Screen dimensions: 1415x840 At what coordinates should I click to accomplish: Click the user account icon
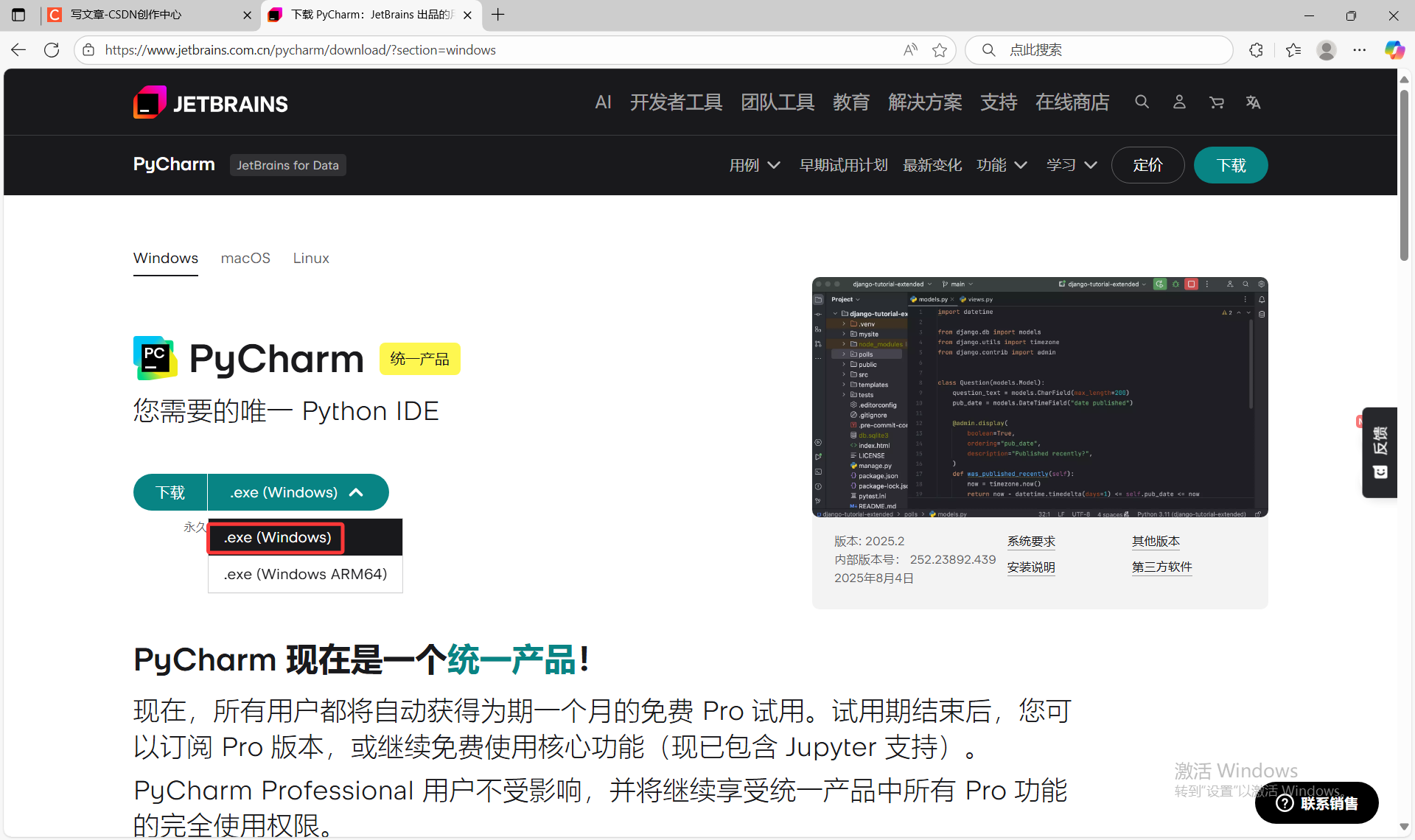(x=1179, y=102)
